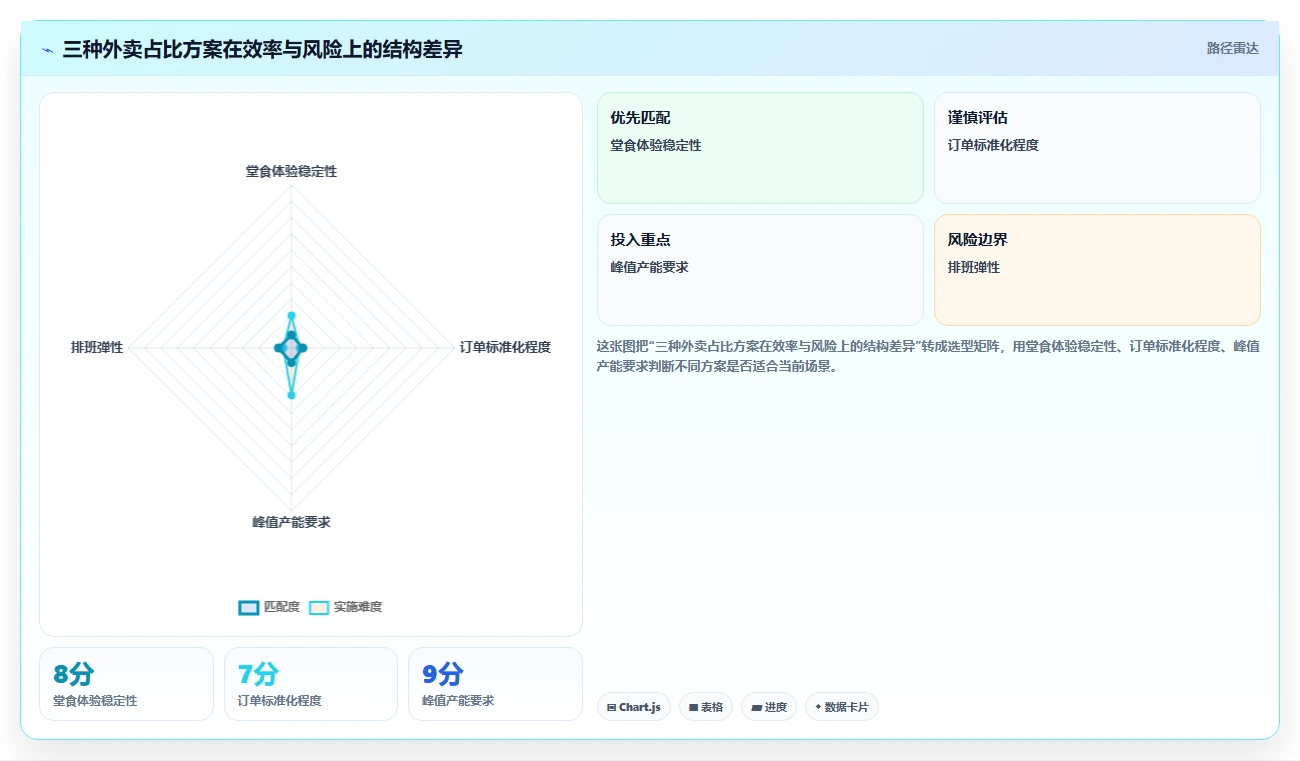
Task: Select the Chart.js tag
Action: tap(634, 707)
